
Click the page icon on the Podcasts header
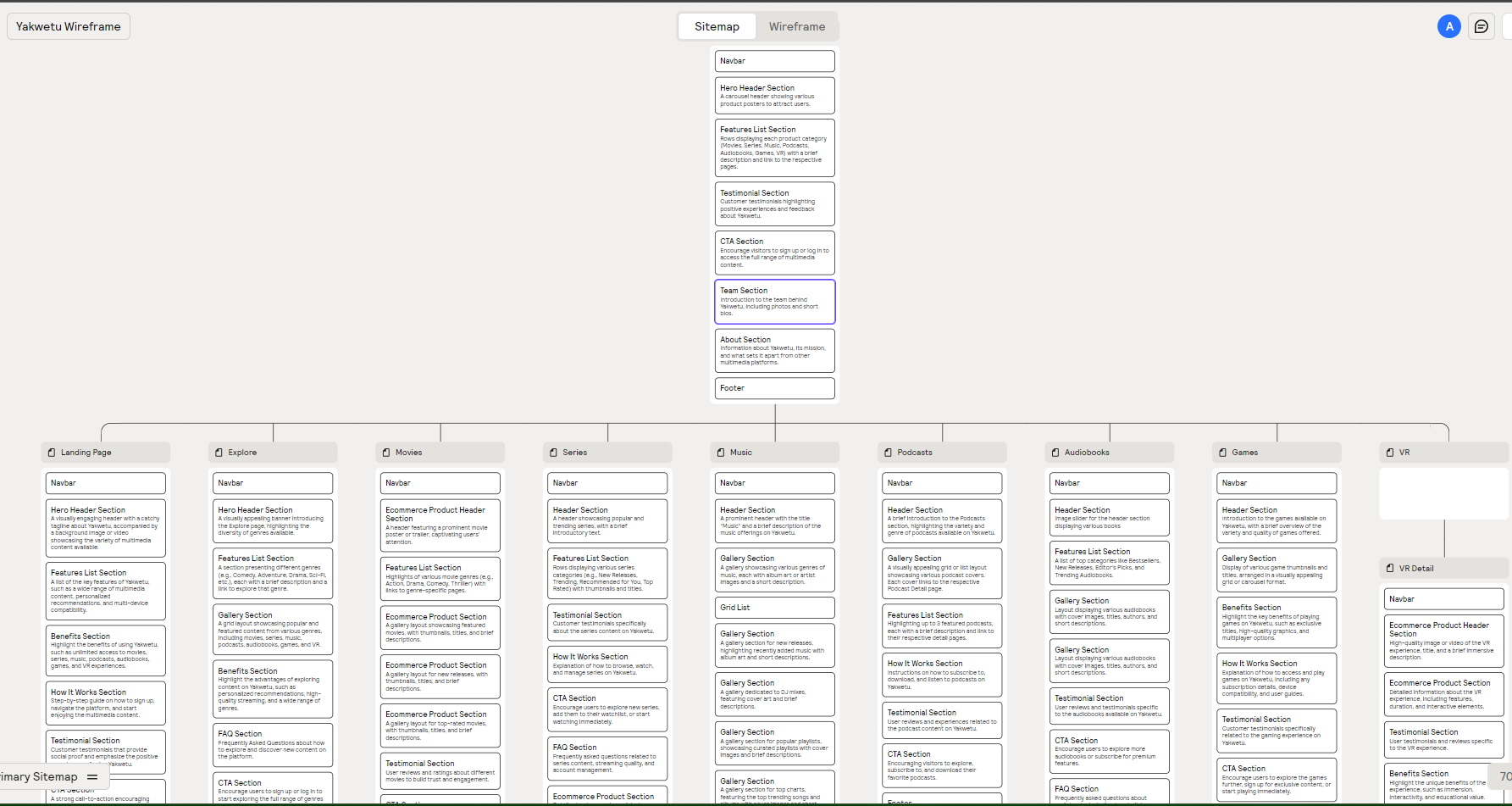pos(890,452)
